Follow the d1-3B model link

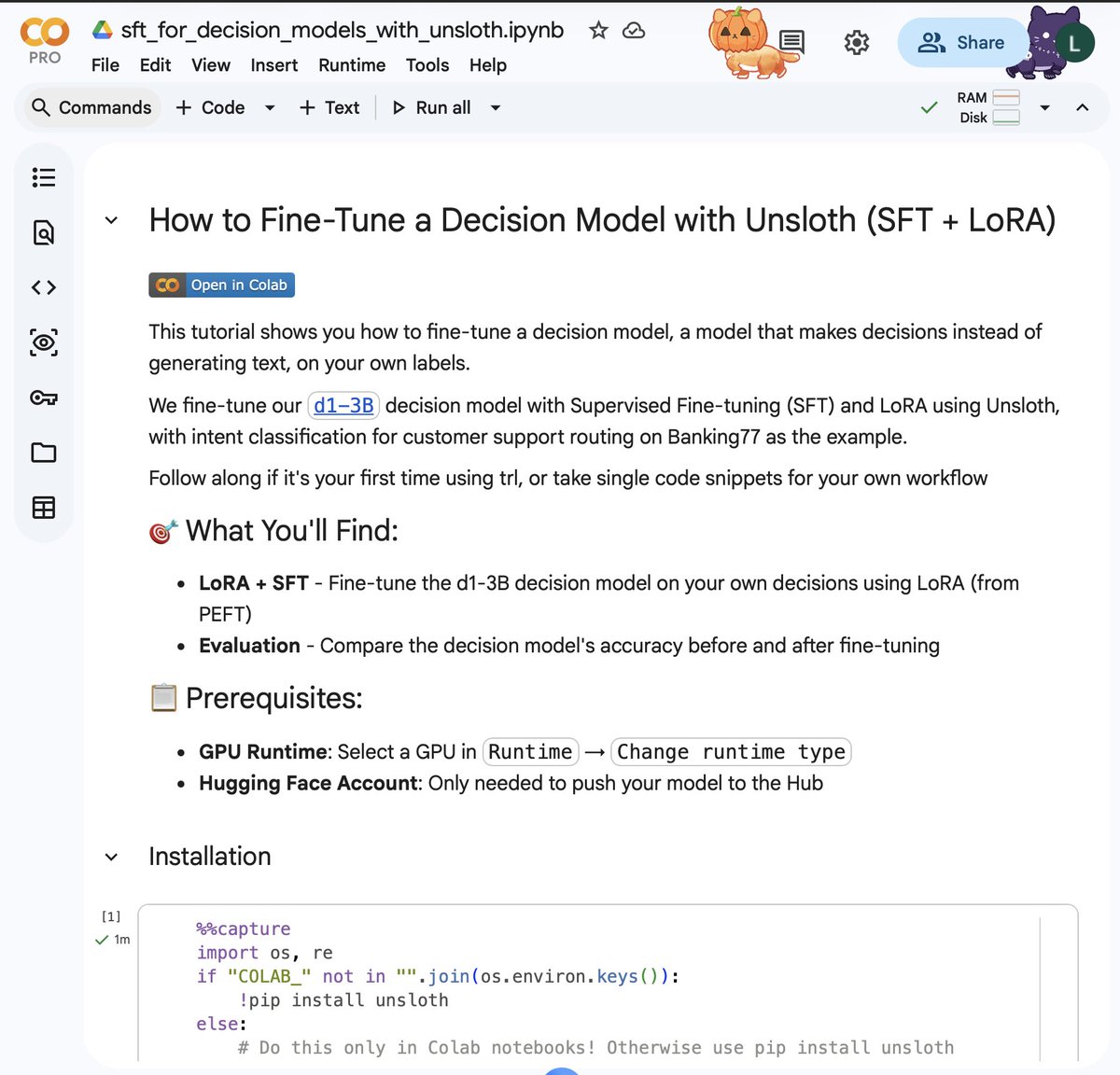pyautogui.click(x=343, y=405)
